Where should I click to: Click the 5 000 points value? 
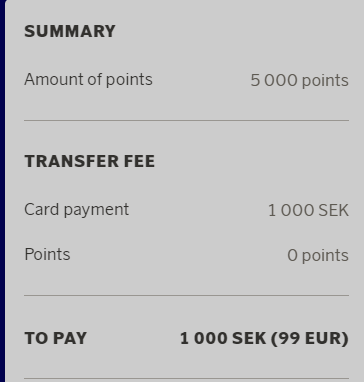tap(299, 81)
